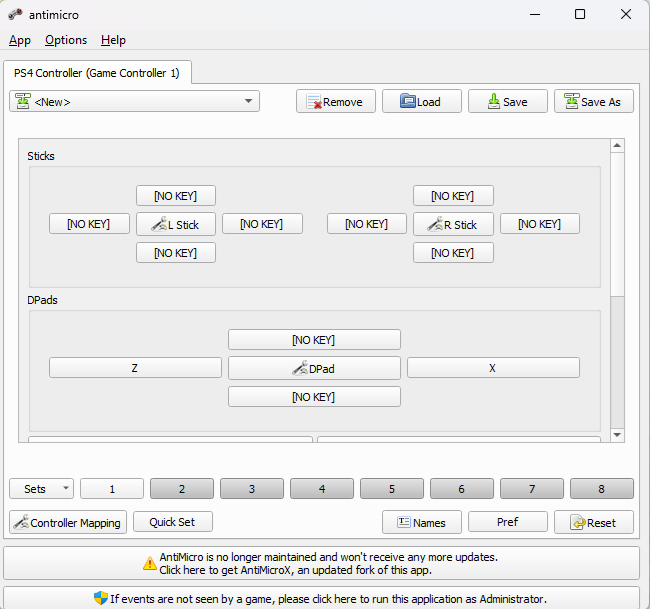
Task: Click the antimicro gamepad title icon
Action: 15,15
